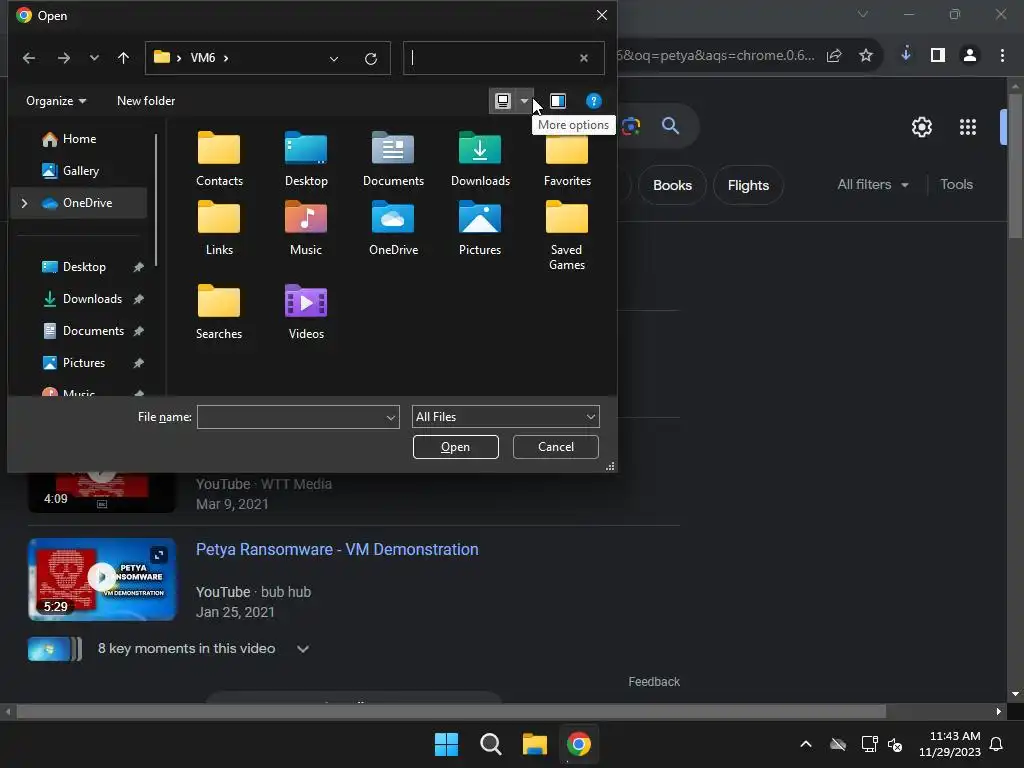Viewport: 1024px width, 768px height.
Task: Click Tools on Google results
Action: point(956,185)
